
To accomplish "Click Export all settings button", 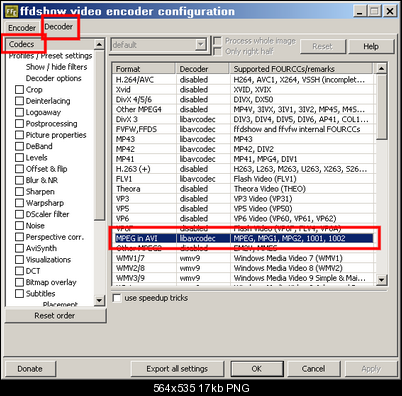I will (x=177, y=369).
